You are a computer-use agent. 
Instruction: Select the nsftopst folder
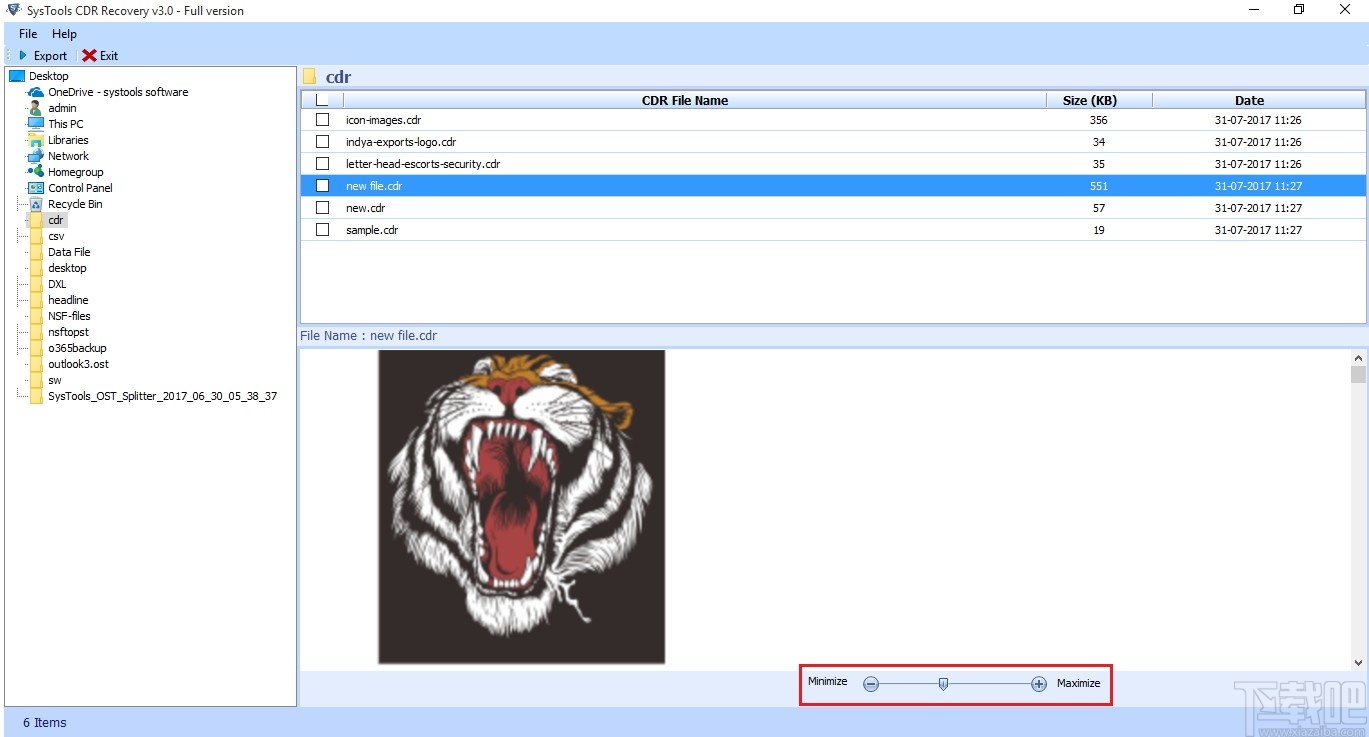click(x=68, y=332)
